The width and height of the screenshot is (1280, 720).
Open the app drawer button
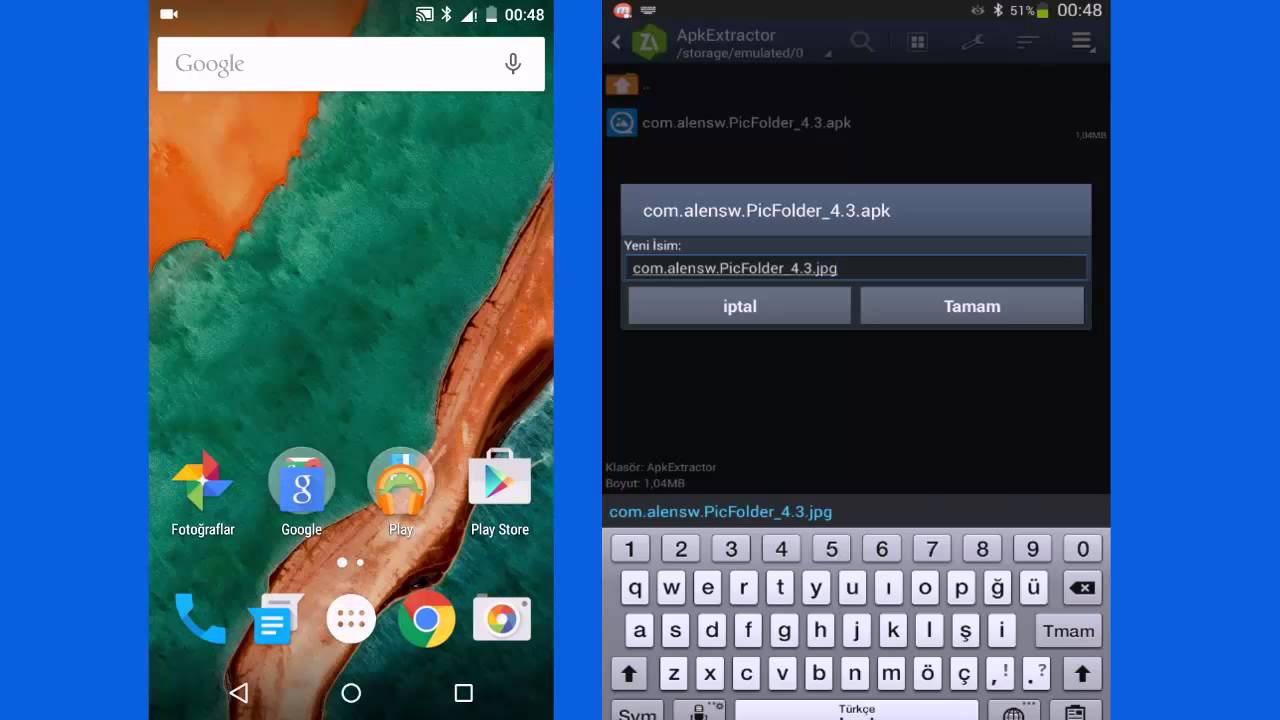coord(351,620)
